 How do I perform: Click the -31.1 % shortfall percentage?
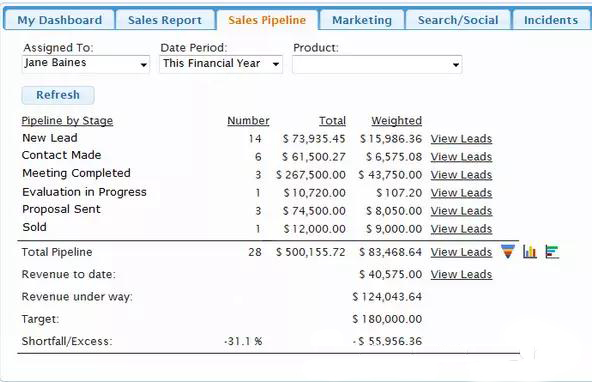click(x=243, y=341)
